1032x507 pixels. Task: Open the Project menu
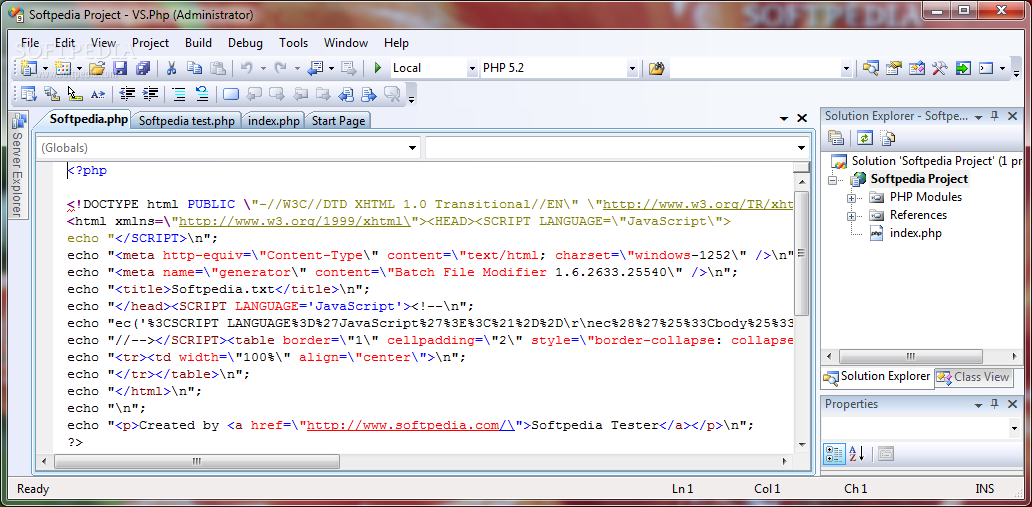point(151,43)
